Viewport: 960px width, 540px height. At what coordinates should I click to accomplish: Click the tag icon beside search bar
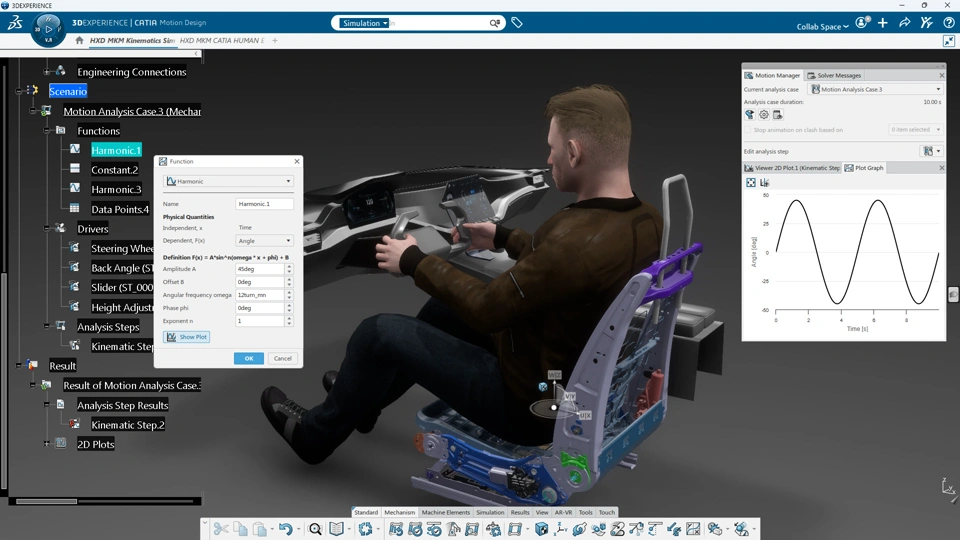click(x=517, y=22)
